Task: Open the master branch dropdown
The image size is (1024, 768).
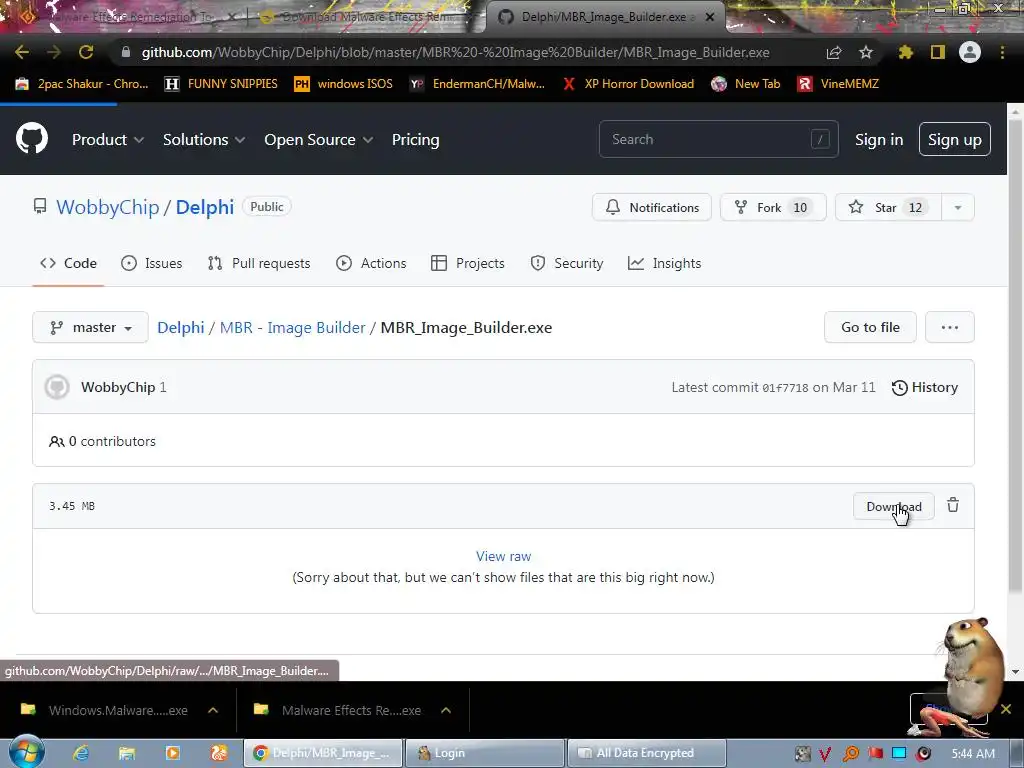Action: 90,327
